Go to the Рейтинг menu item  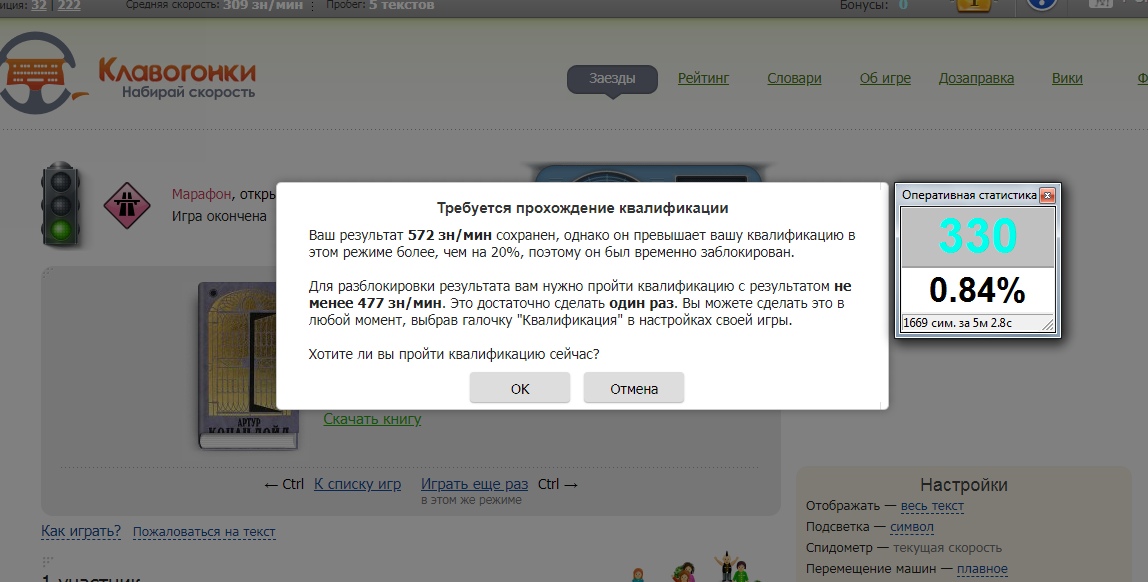coord(703,78)
